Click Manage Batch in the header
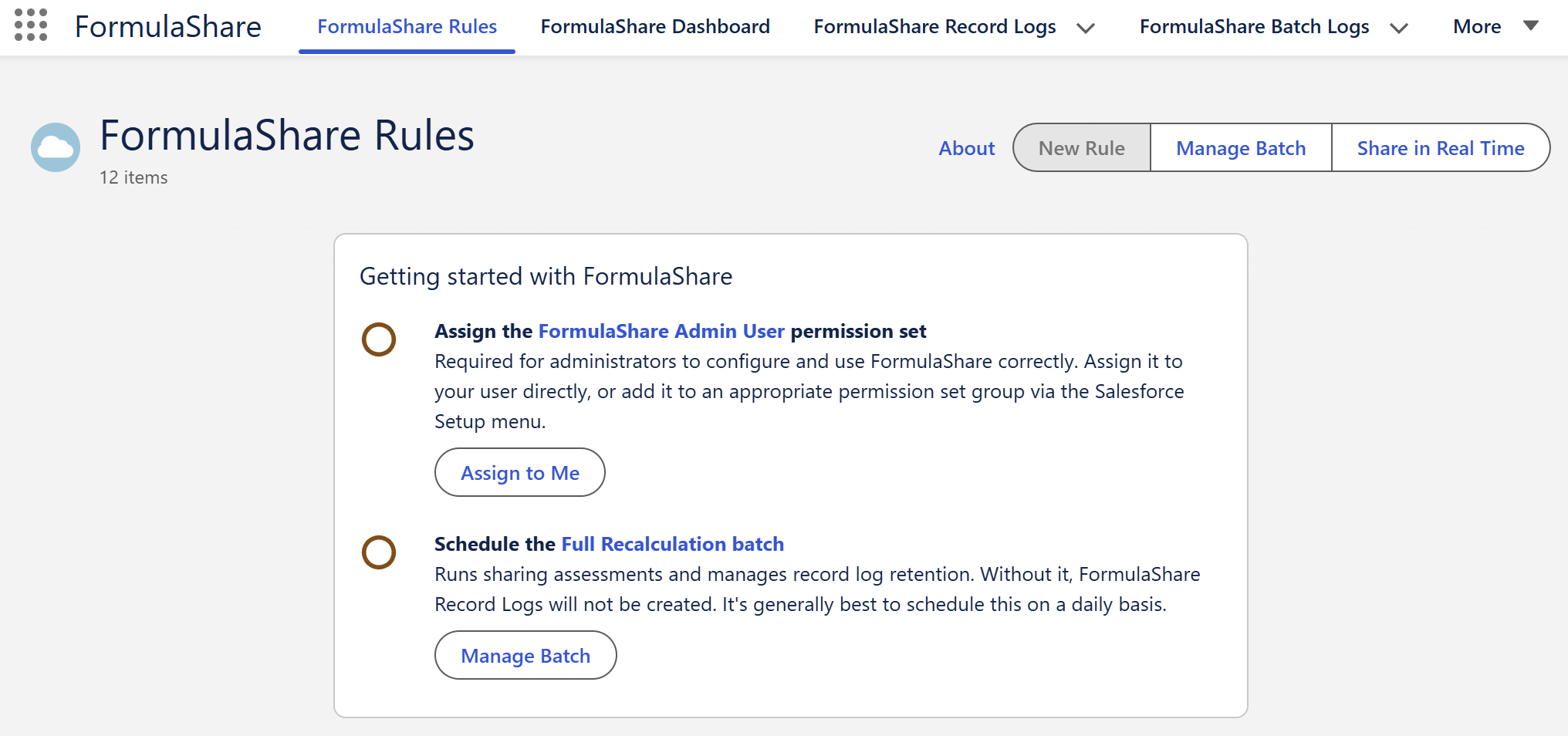1568x736 pixels. pos(1241,147)
